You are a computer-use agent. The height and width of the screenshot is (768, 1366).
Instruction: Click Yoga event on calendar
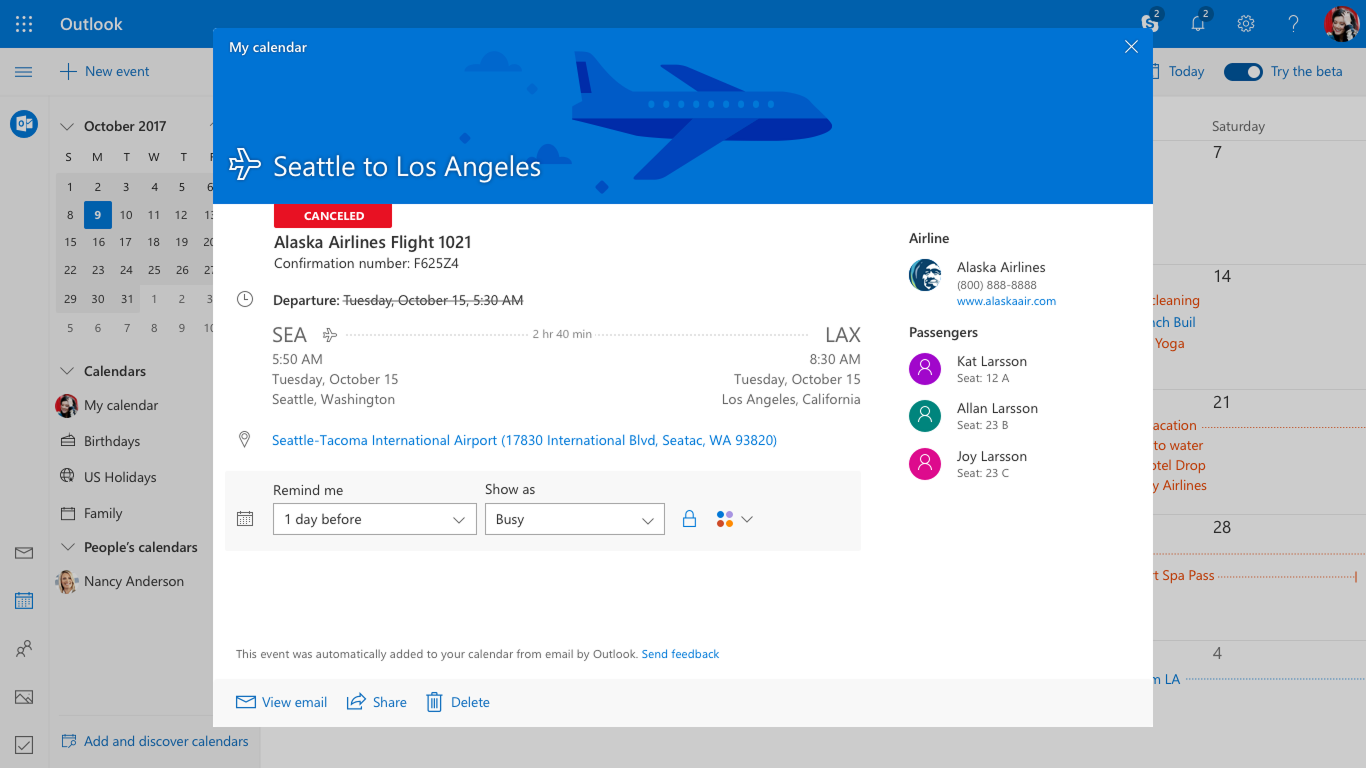click(1169, 343)
